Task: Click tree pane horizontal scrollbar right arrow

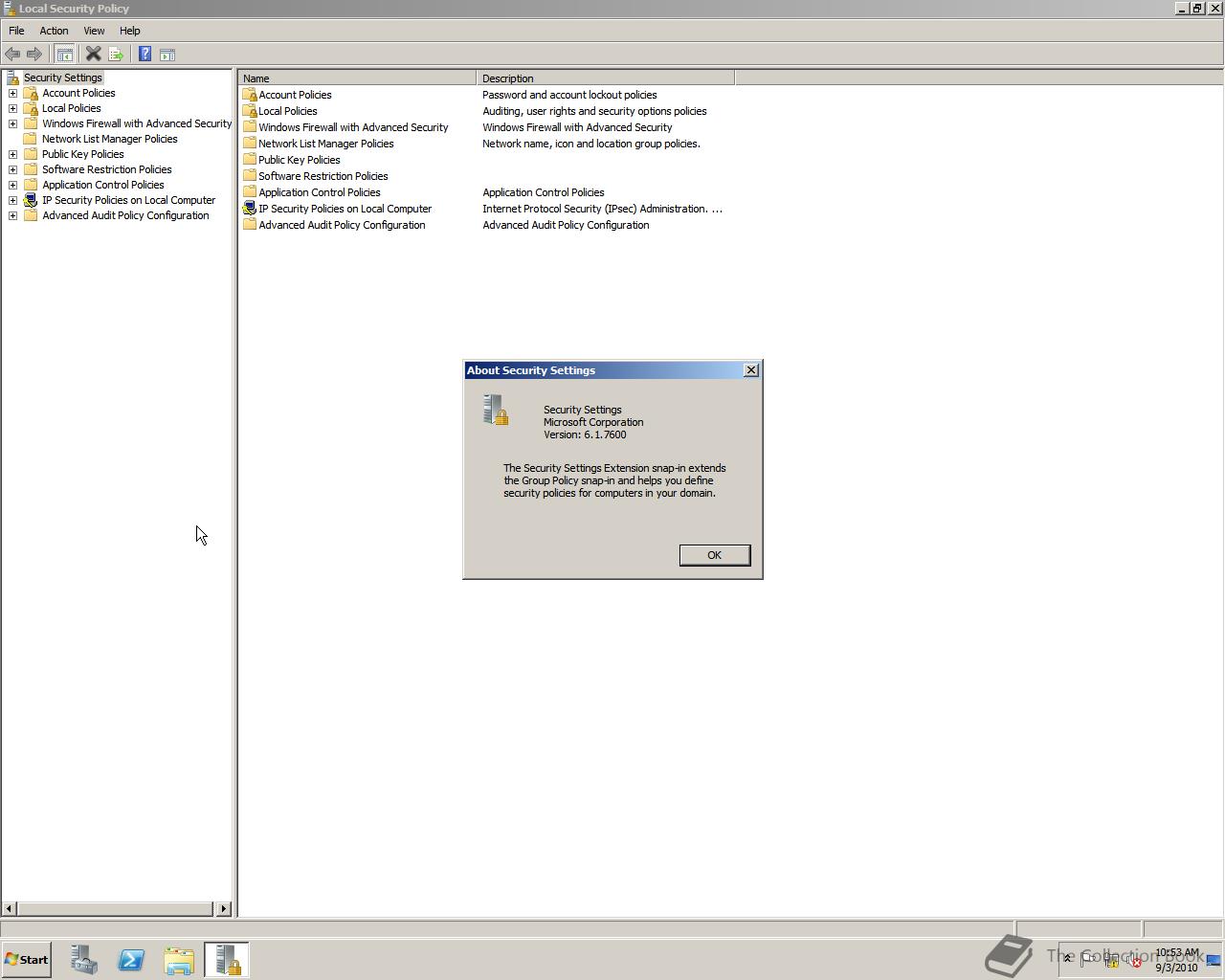Action: point(224,908)
